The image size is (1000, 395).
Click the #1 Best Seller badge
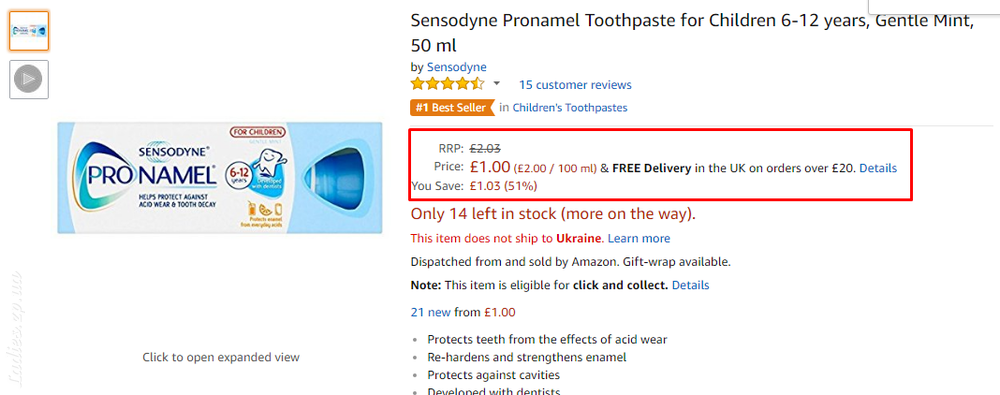pyautogui.click(x=452, y=108)
